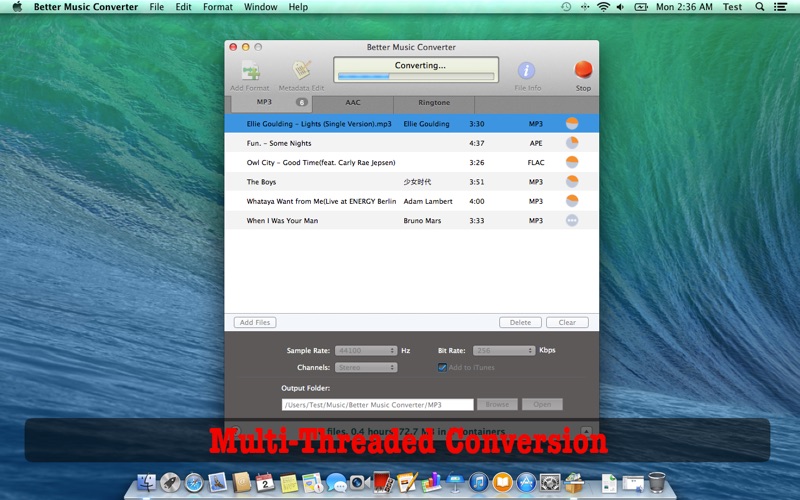Open Messages from the Dock
The width and height of the screenshot is (800, 500).
click(x=336, y=482)
